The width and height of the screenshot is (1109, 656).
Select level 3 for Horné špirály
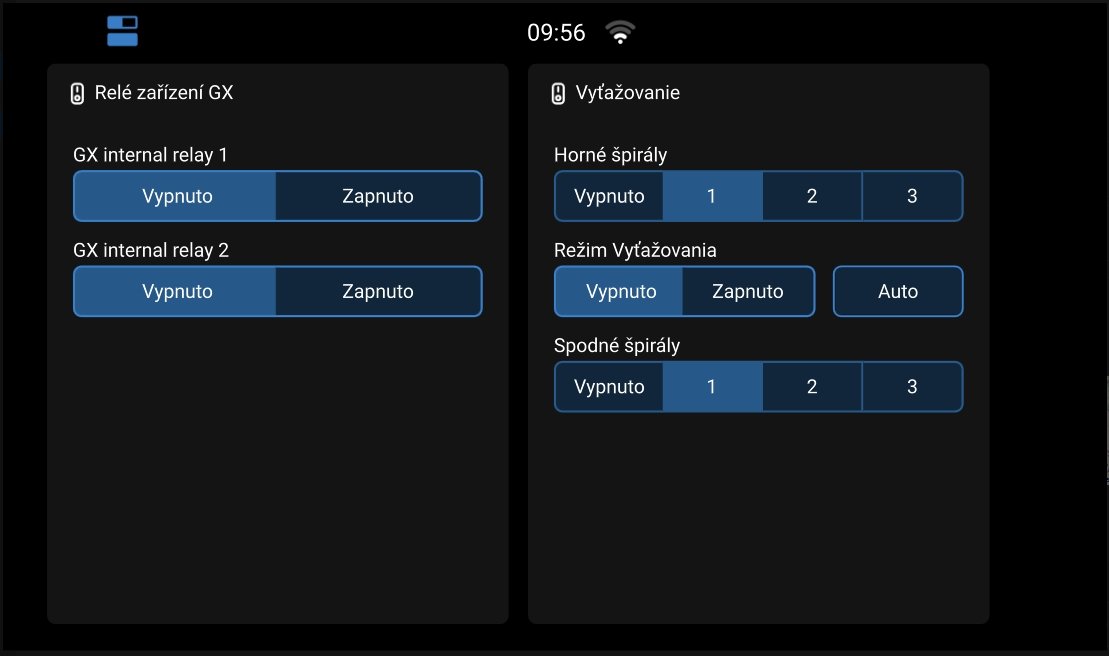click(912, 196)
